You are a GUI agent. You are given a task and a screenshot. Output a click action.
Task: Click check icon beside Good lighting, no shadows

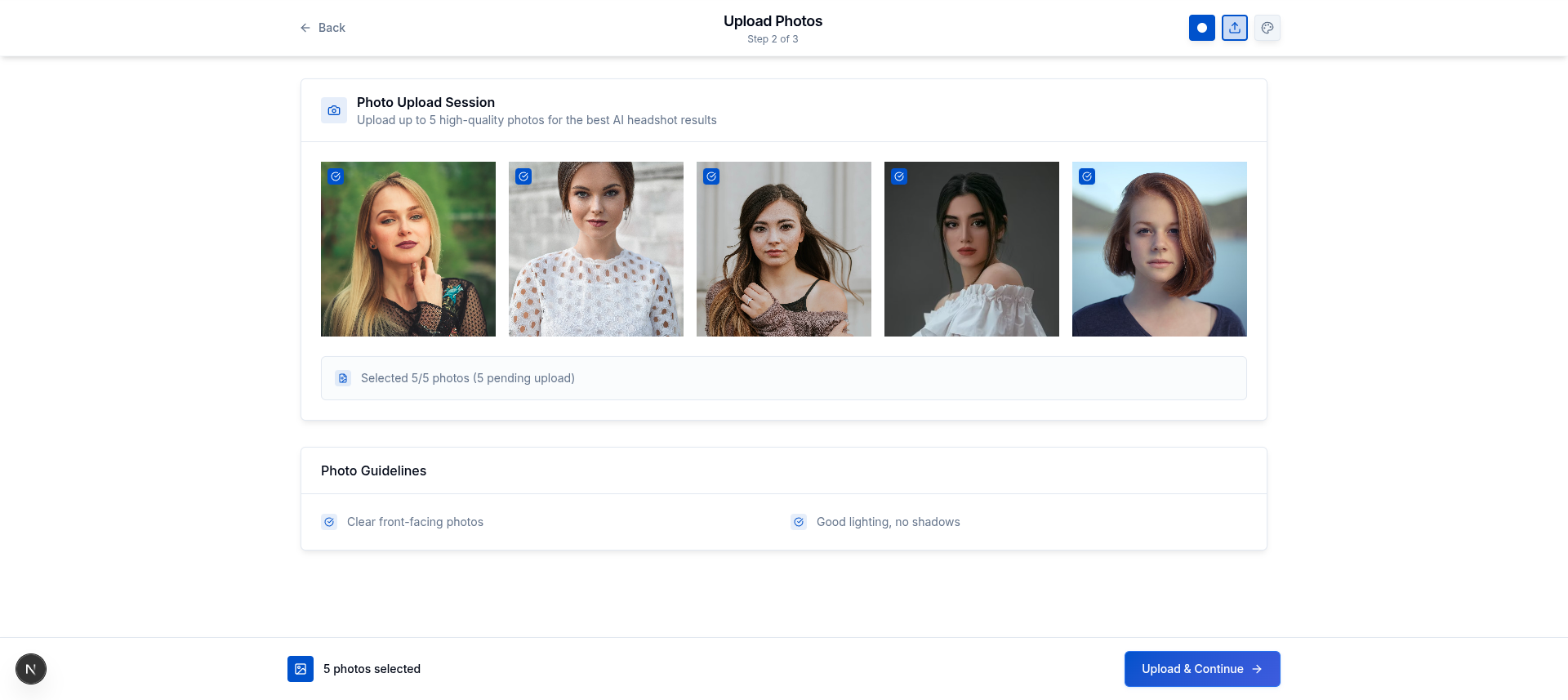pos(799,522)
